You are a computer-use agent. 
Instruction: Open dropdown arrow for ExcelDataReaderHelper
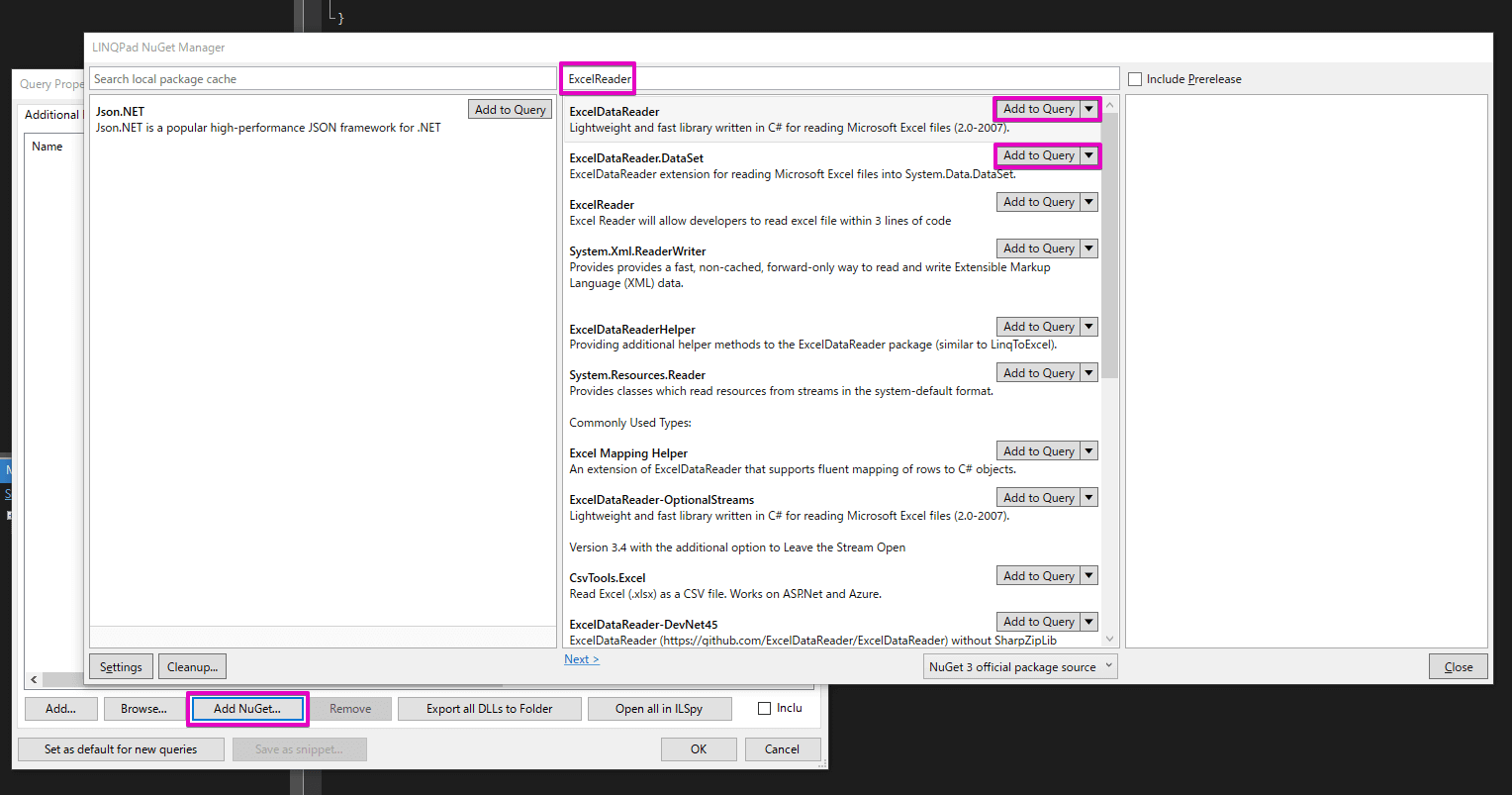pos(1089,327)
